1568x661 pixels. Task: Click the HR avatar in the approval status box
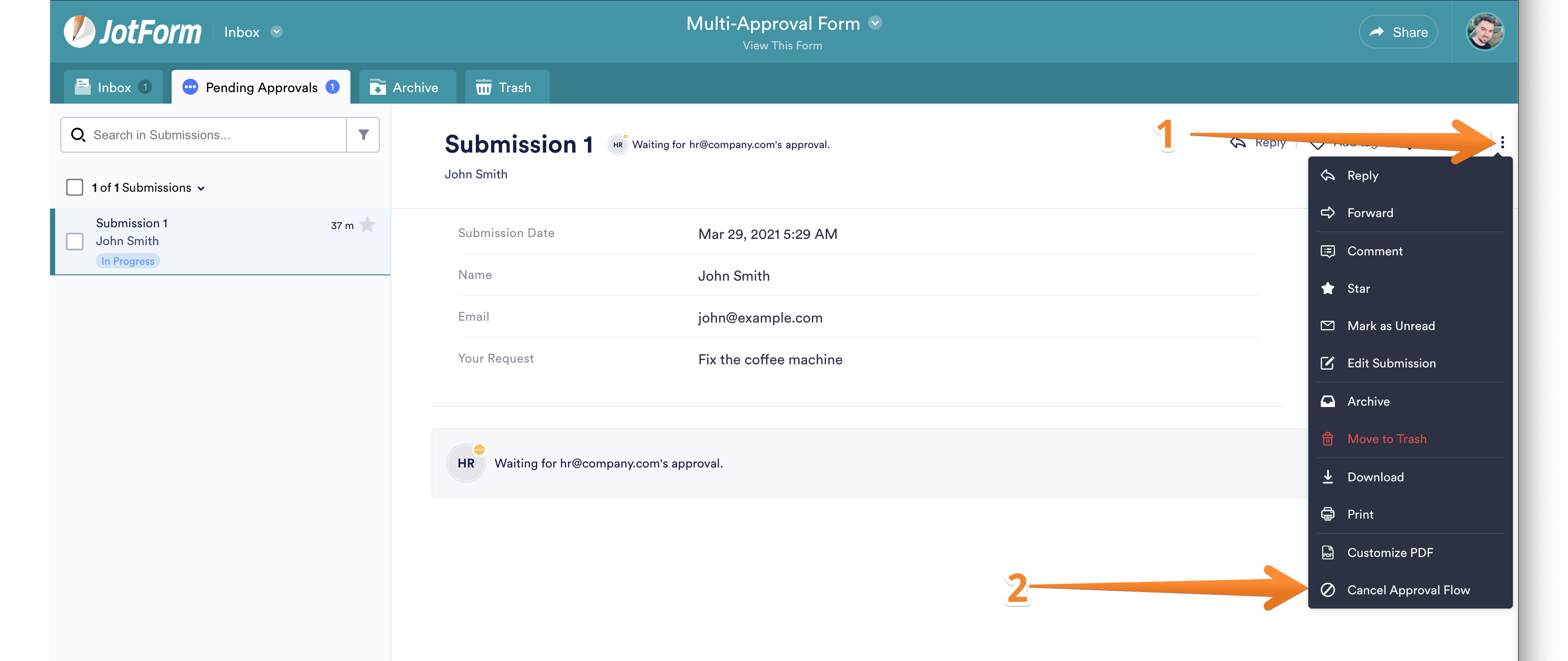coord(466,463)
